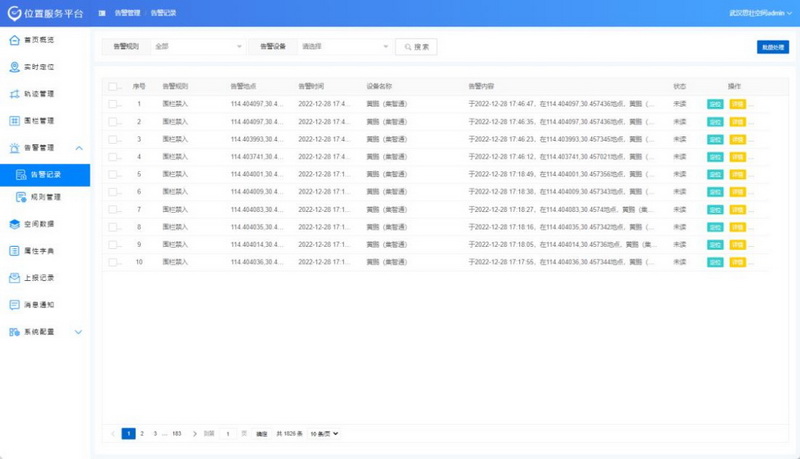The height and width of the screenshot is (459, 800).
Task: Open 消息通知 via its message icon
Action: click(x=14, y=304)
